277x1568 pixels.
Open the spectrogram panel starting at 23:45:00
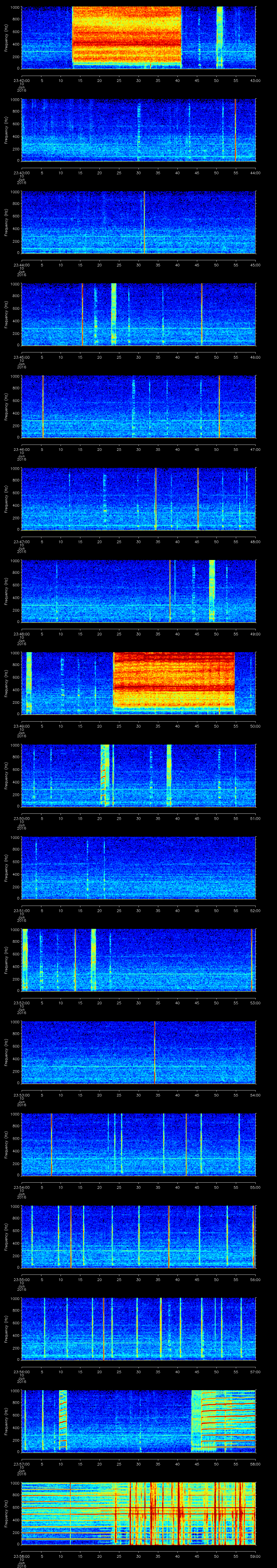138,314
